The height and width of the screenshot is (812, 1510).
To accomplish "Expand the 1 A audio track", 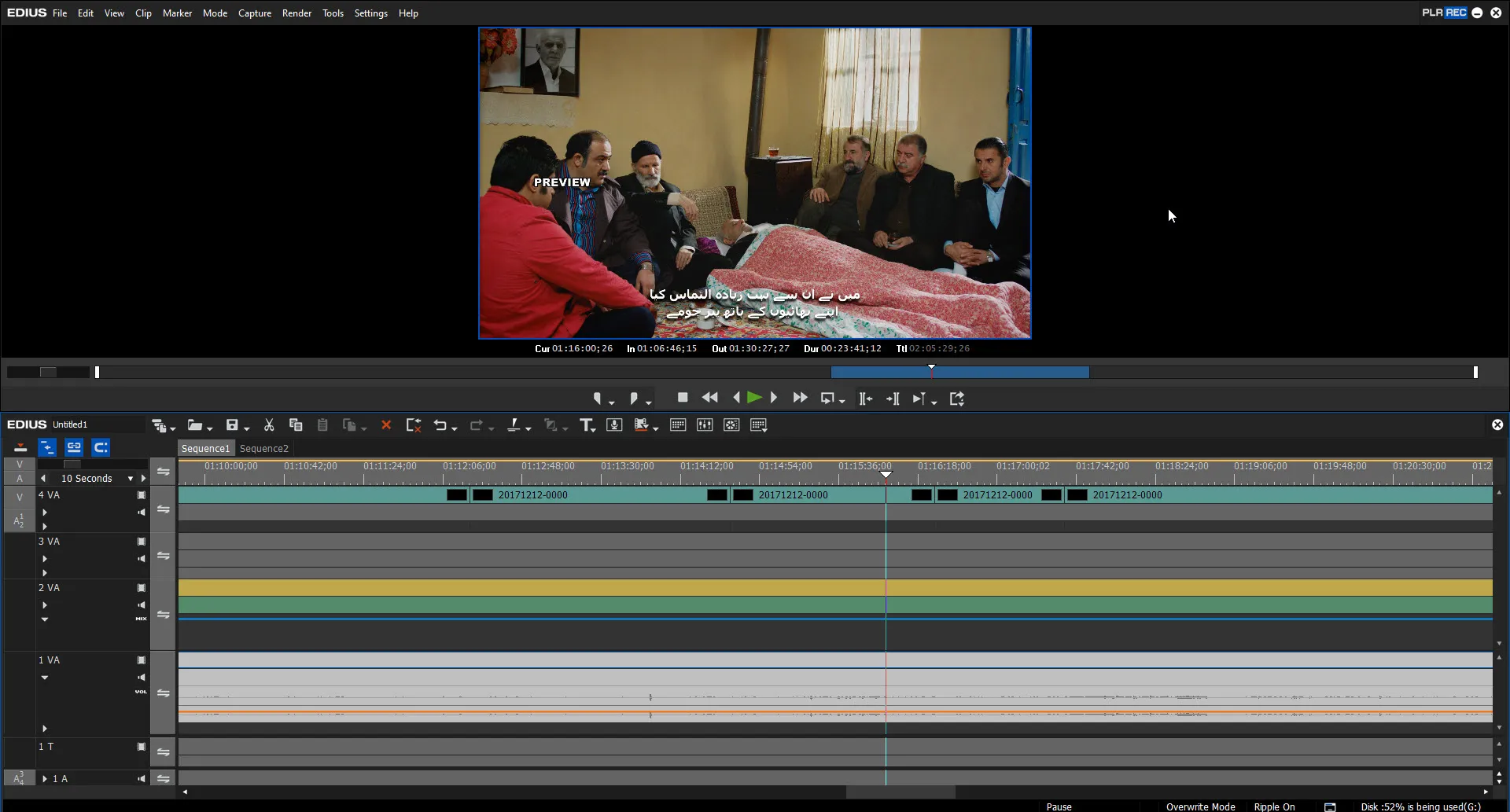I will tap(45, 779).
